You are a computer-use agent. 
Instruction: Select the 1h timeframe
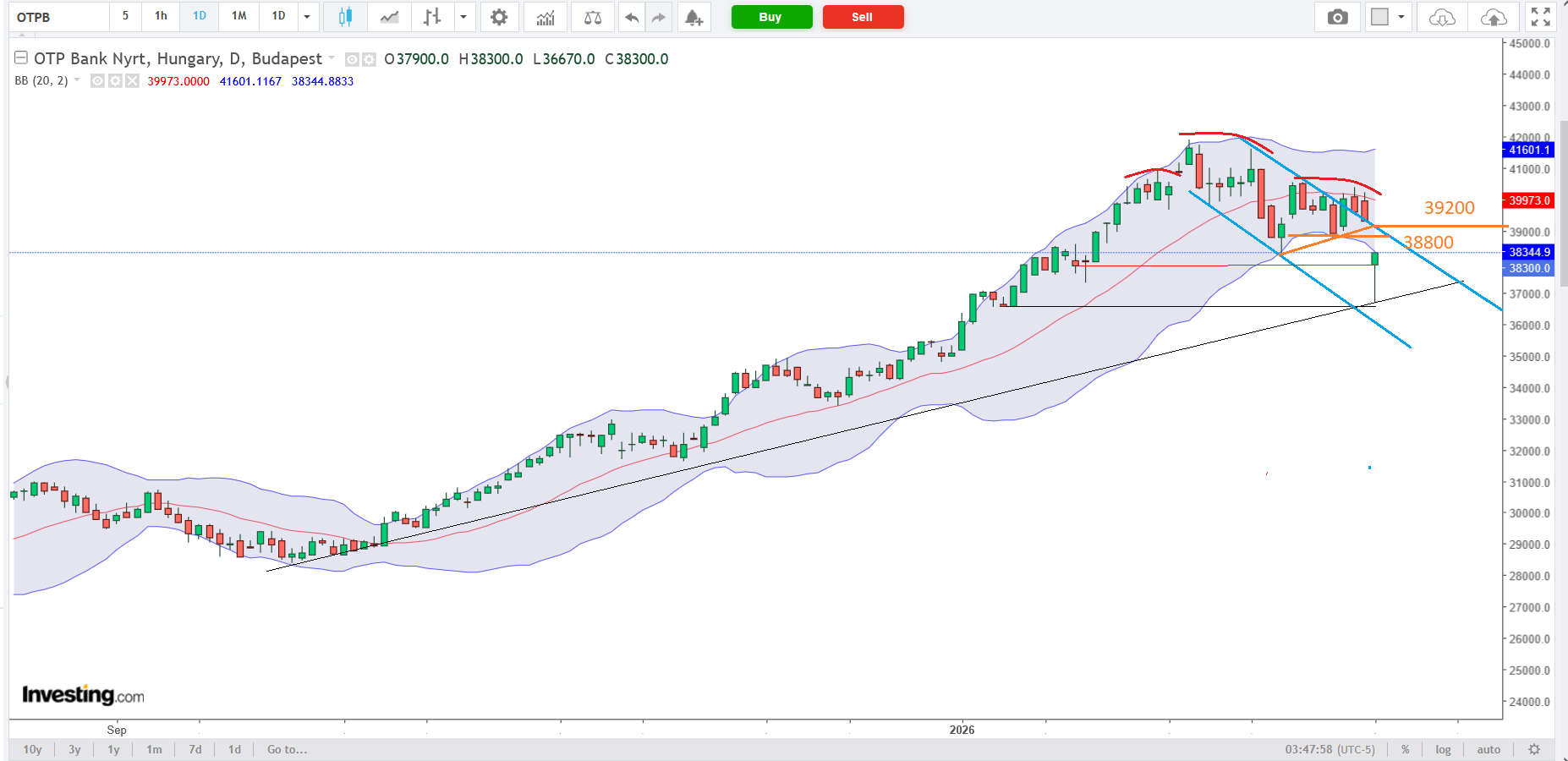coord(161,16)
